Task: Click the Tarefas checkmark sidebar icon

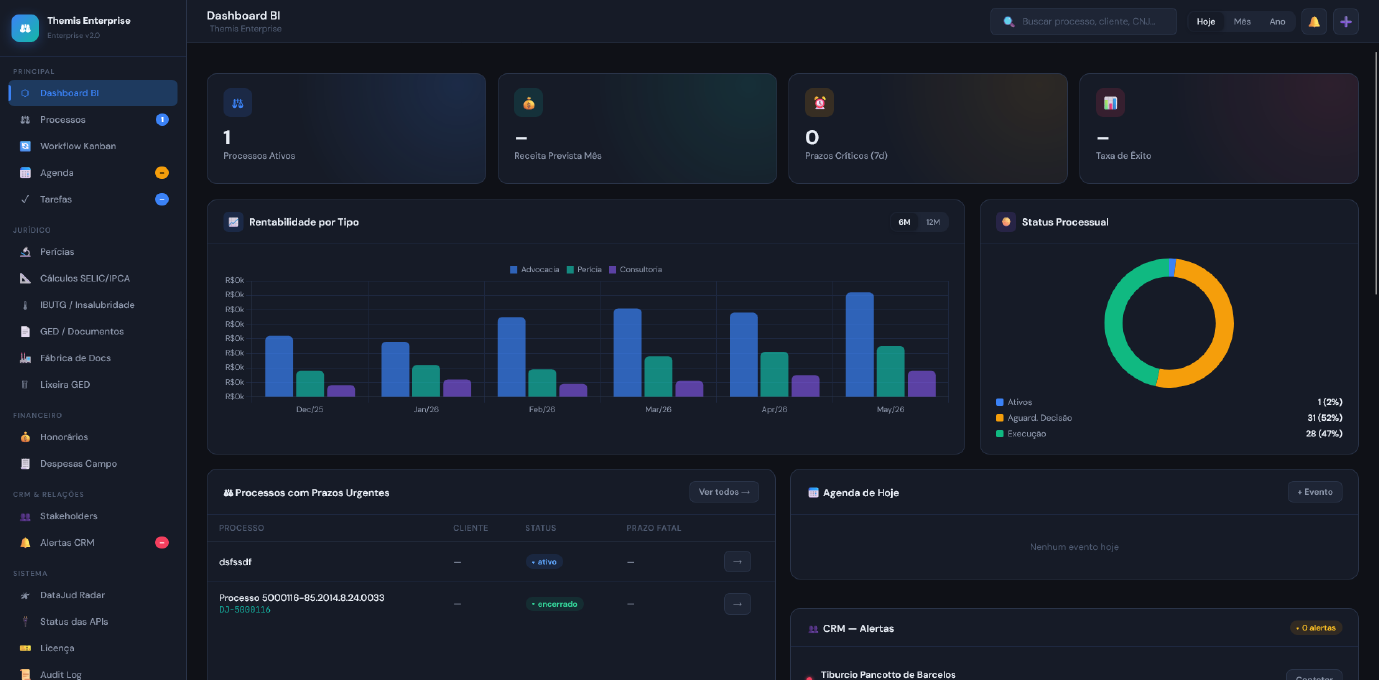Action: [x=25, y=199]
